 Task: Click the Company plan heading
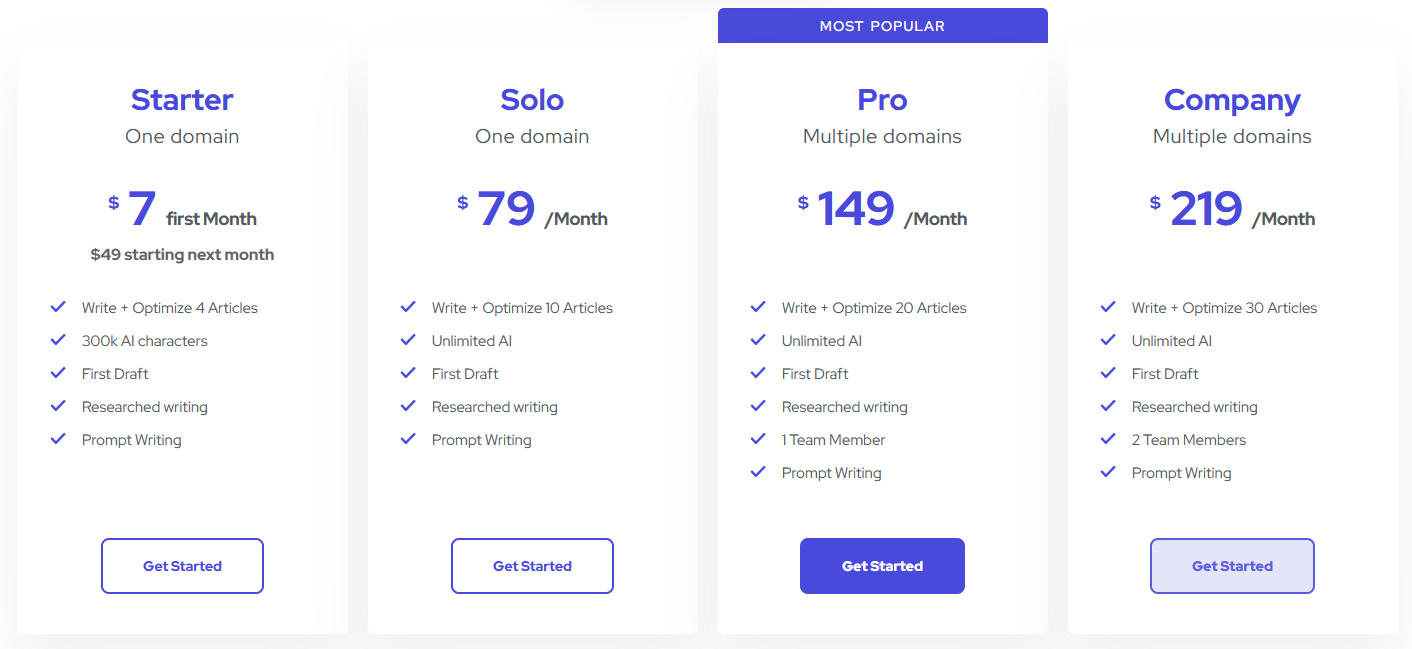(x=1232, y=100)
